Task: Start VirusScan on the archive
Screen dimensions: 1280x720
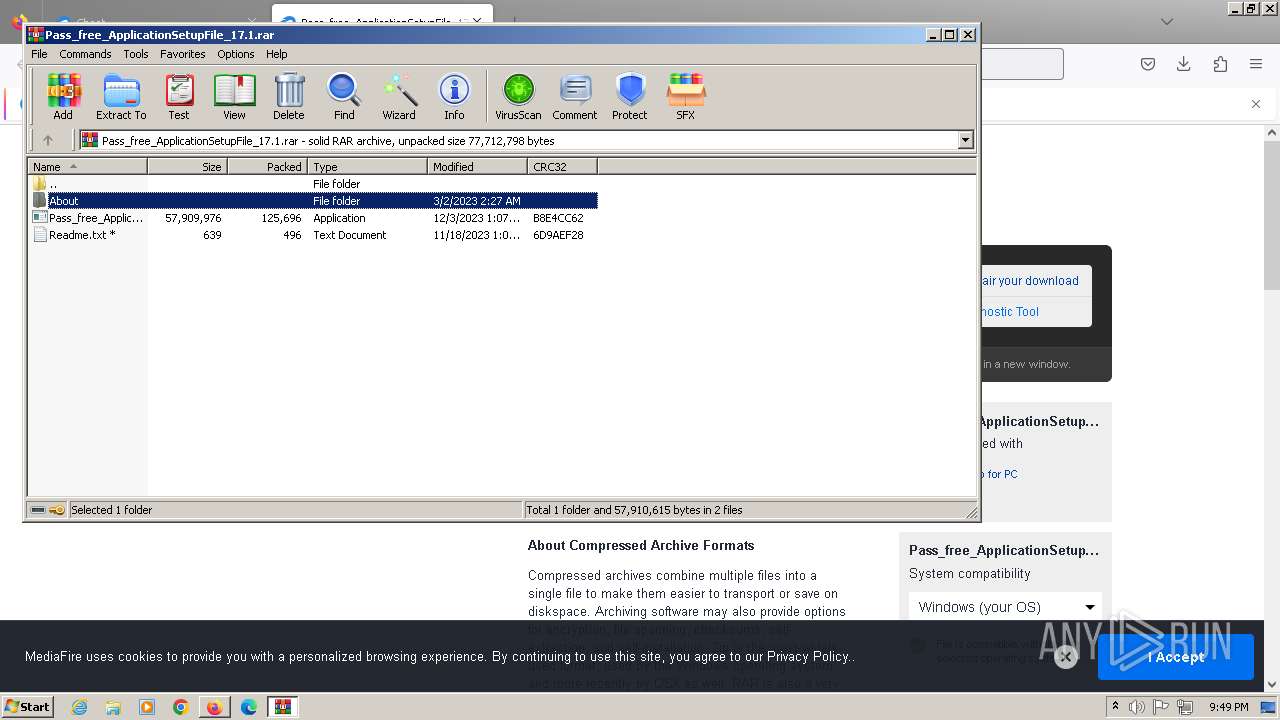Action: click(x=518, y=97)
